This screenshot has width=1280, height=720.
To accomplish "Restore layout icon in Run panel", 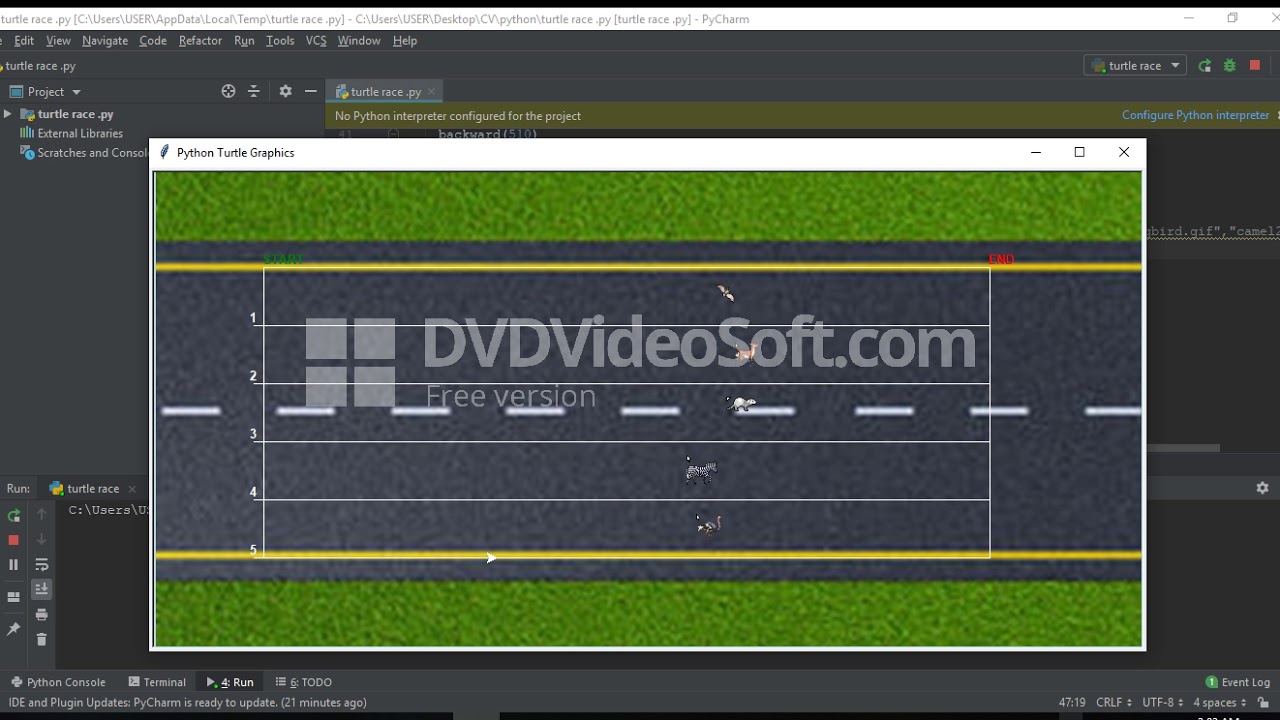I will click(x=14, y=597).
